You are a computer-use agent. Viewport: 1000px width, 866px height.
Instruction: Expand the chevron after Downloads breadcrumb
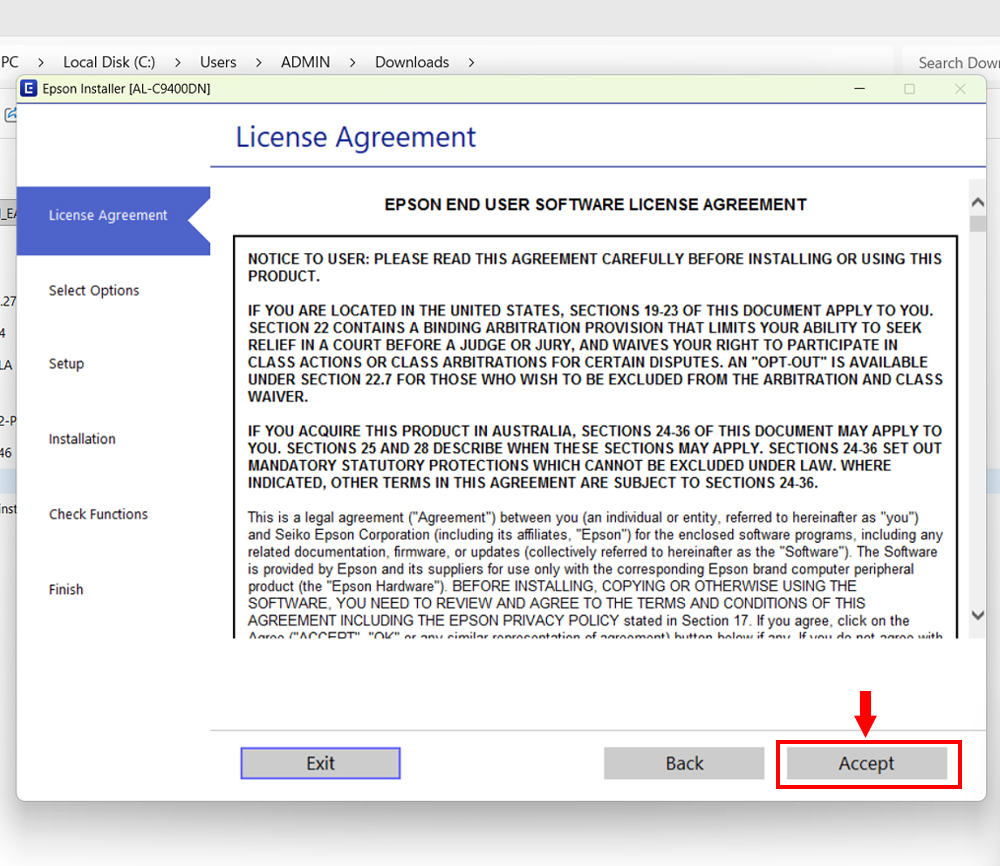(x=471, y=62)
